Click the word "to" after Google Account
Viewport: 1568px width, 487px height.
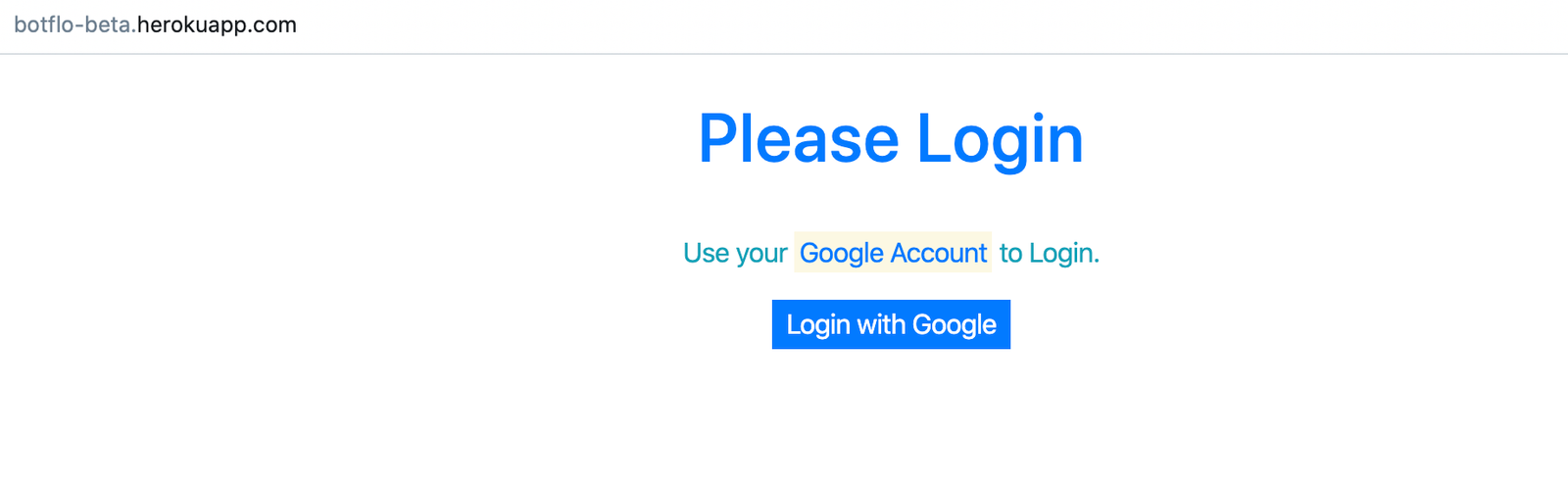pyautogui.click(x=1010, y=254)
